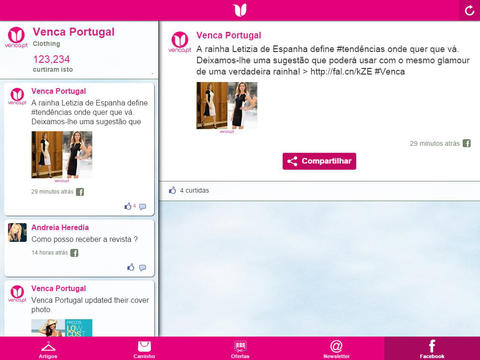Open the cover photo update thumbnail
This screenshot has width=480, height=360.
click(62, 328)
